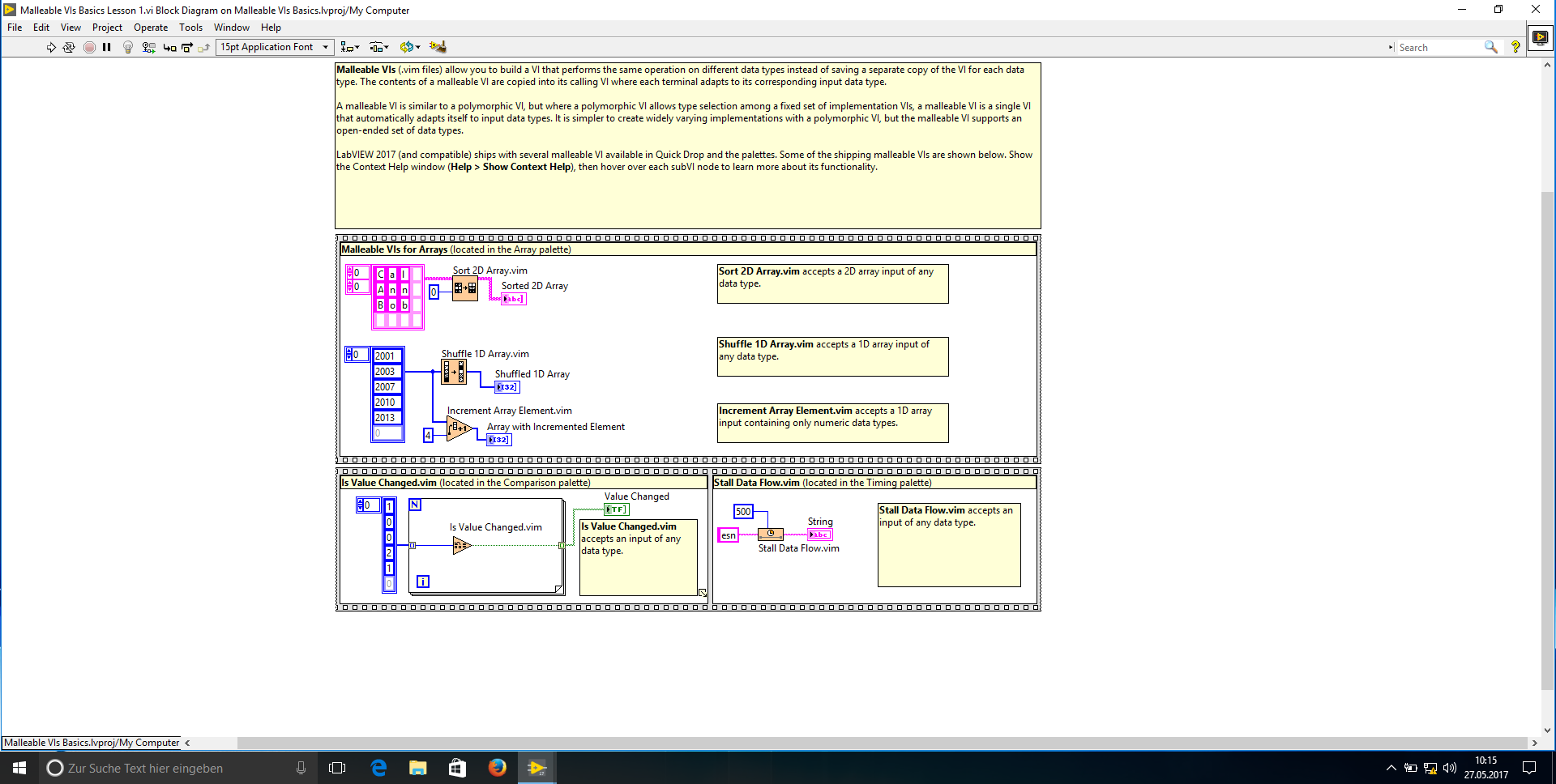Open Context Help with yellow question mark
This screenshot has width=1556, height=784.
(1515, 48)
